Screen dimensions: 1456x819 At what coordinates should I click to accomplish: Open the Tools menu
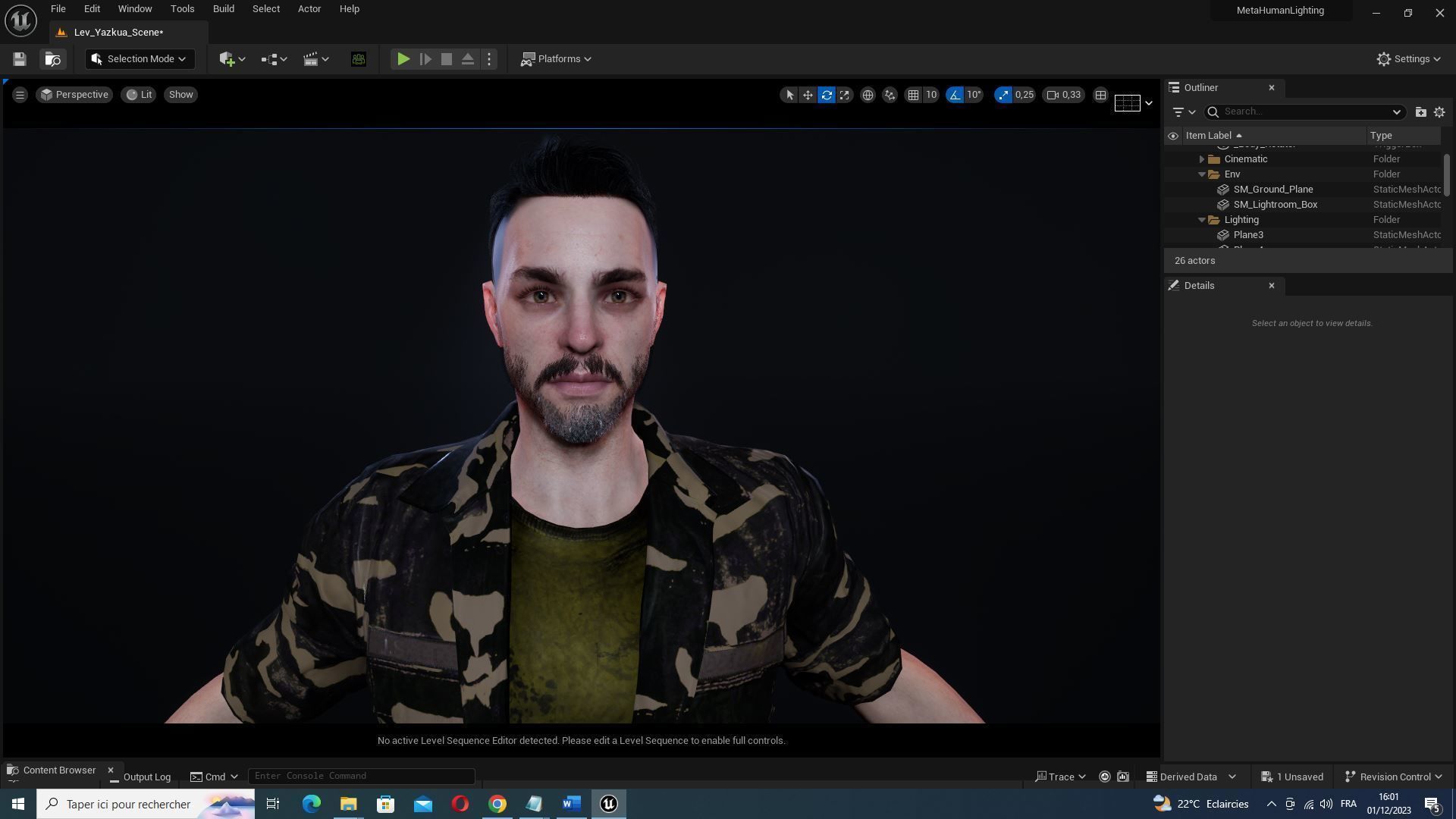coord(182,9)
